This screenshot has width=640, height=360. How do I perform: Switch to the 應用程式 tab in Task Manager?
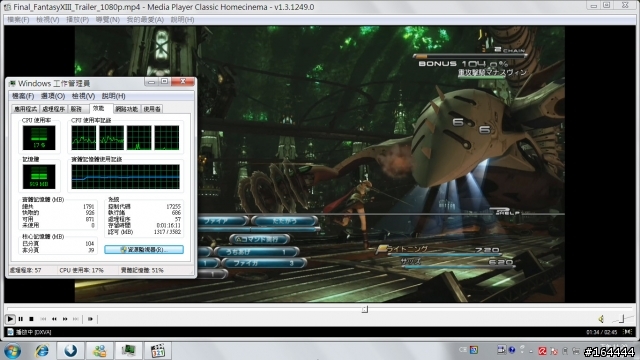click(25, 109)
